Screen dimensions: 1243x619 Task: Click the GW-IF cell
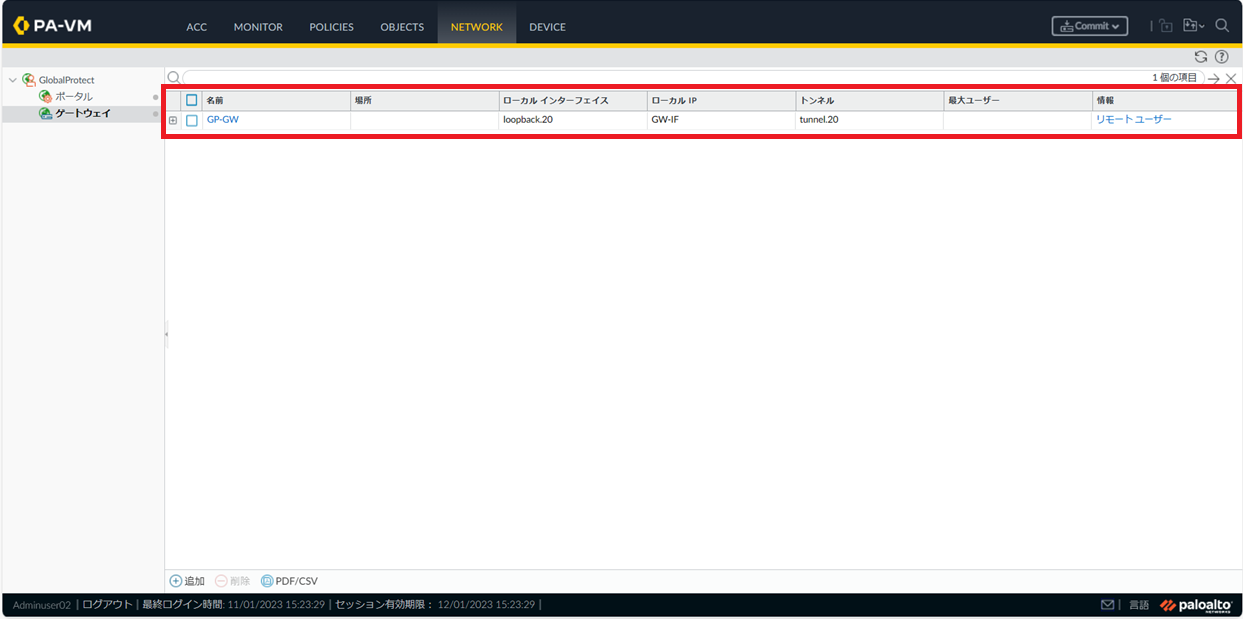665,120
